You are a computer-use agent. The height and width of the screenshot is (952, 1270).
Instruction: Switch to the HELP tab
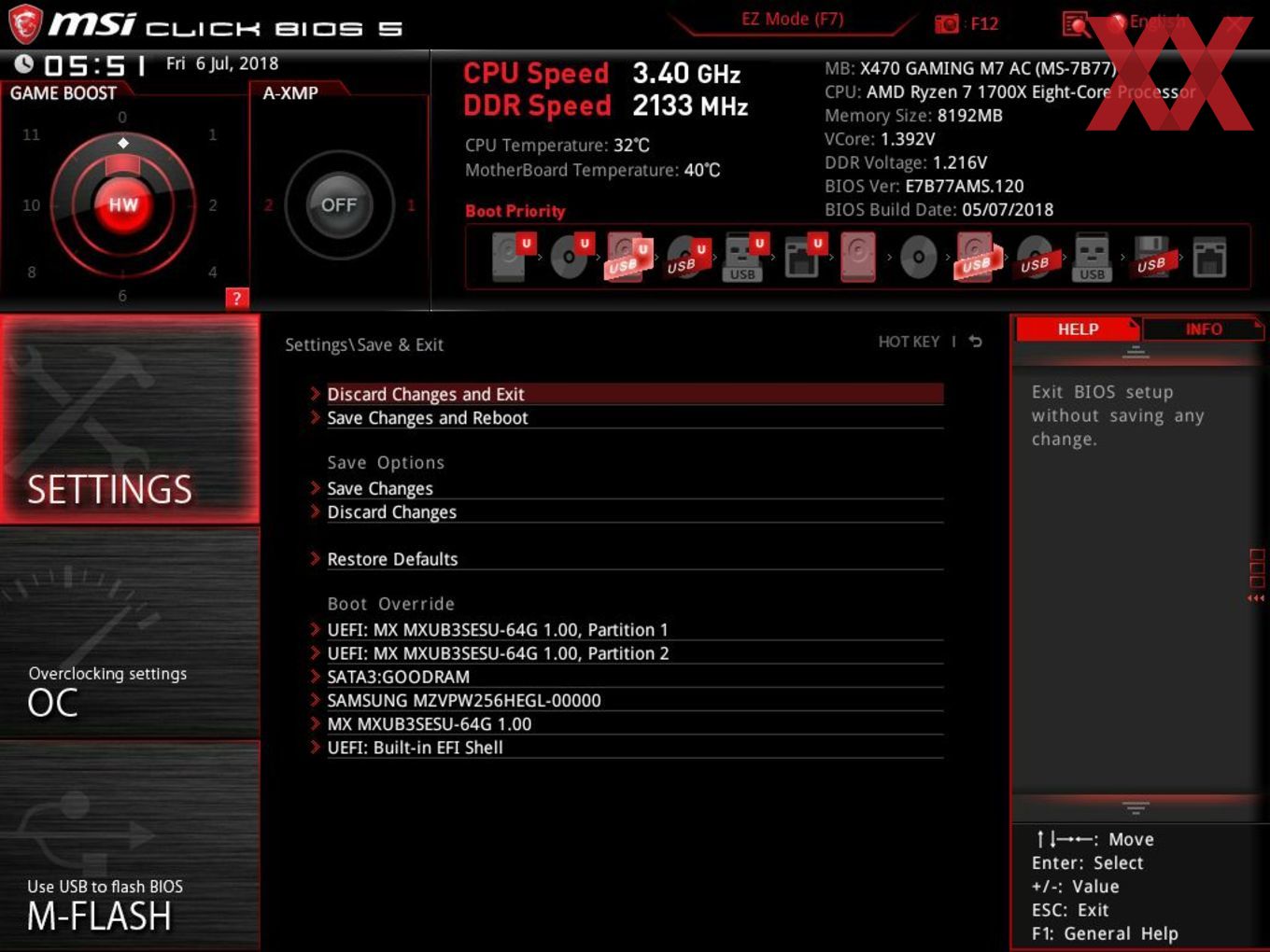[1077, 329]
